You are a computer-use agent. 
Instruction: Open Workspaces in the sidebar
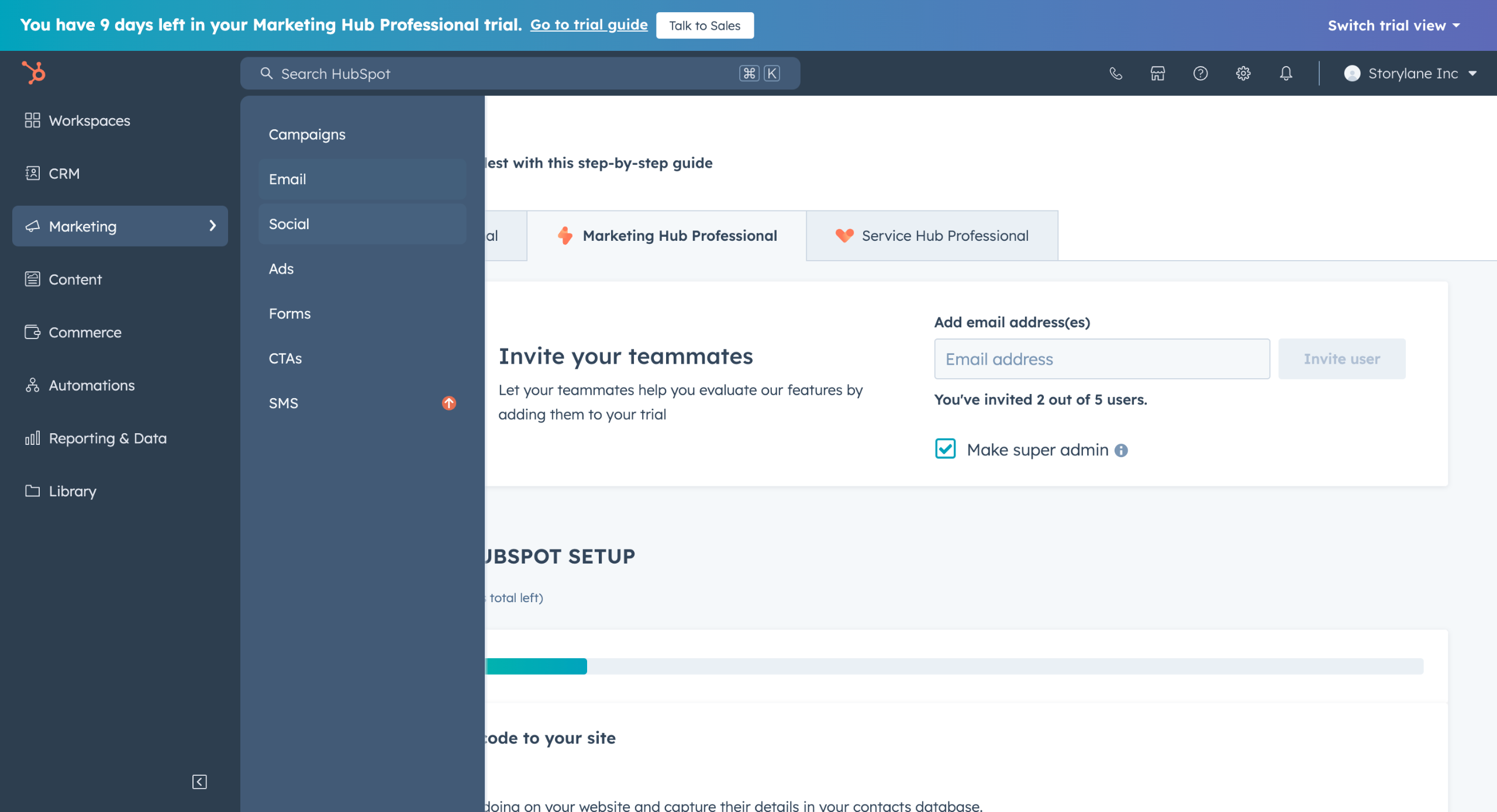point(120,120)
